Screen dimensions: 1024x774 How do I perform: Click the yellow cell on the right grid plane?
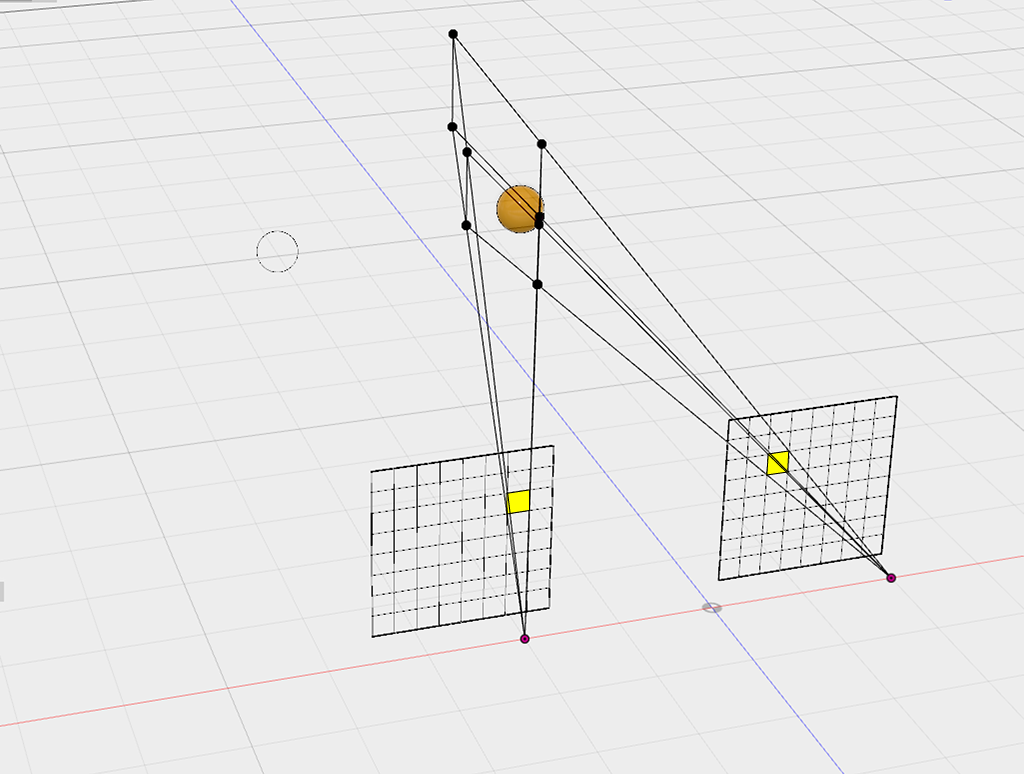point(778,462)
